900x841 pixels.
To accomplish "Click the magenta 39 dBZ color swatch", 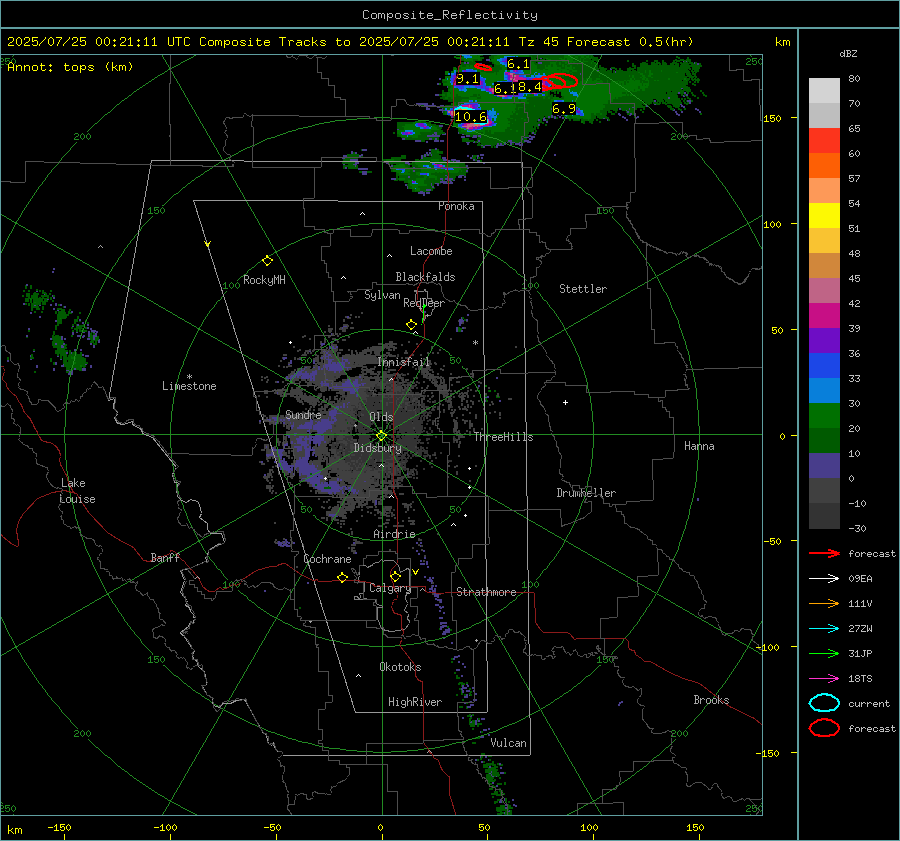I will [824, 316].
